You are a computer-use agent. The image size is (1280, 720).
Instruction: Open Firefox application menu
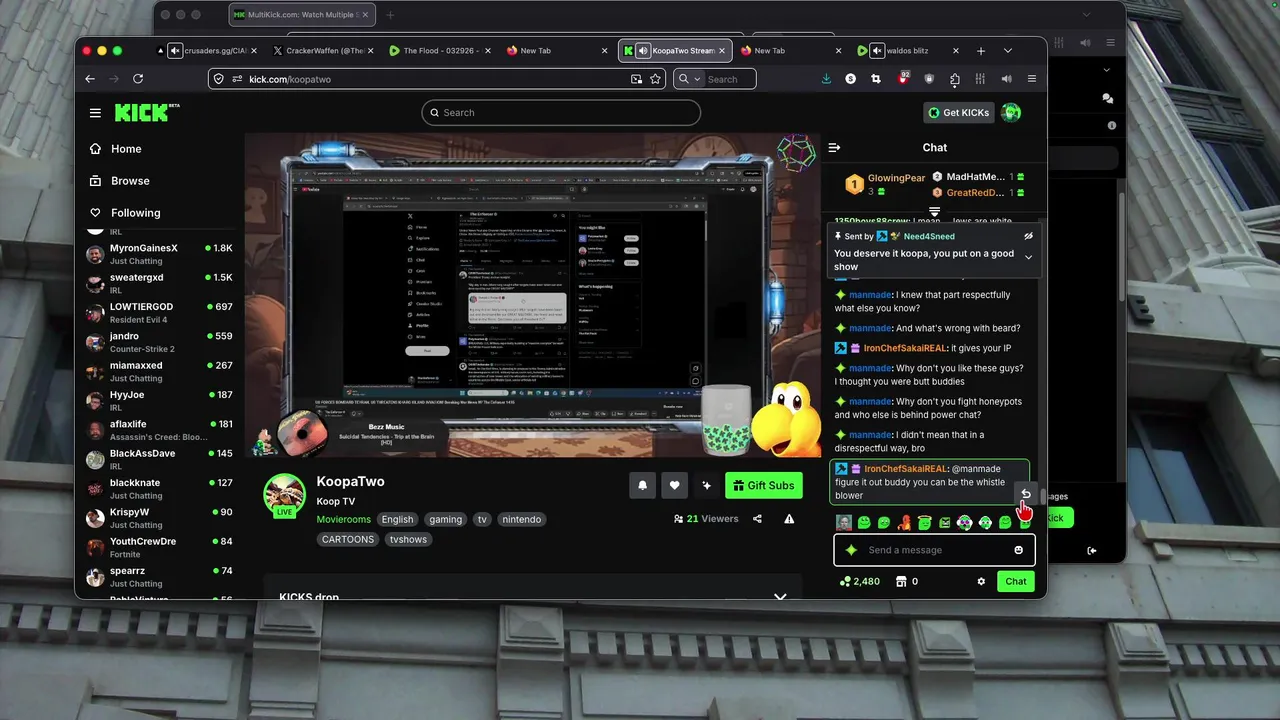[1032, 79]
